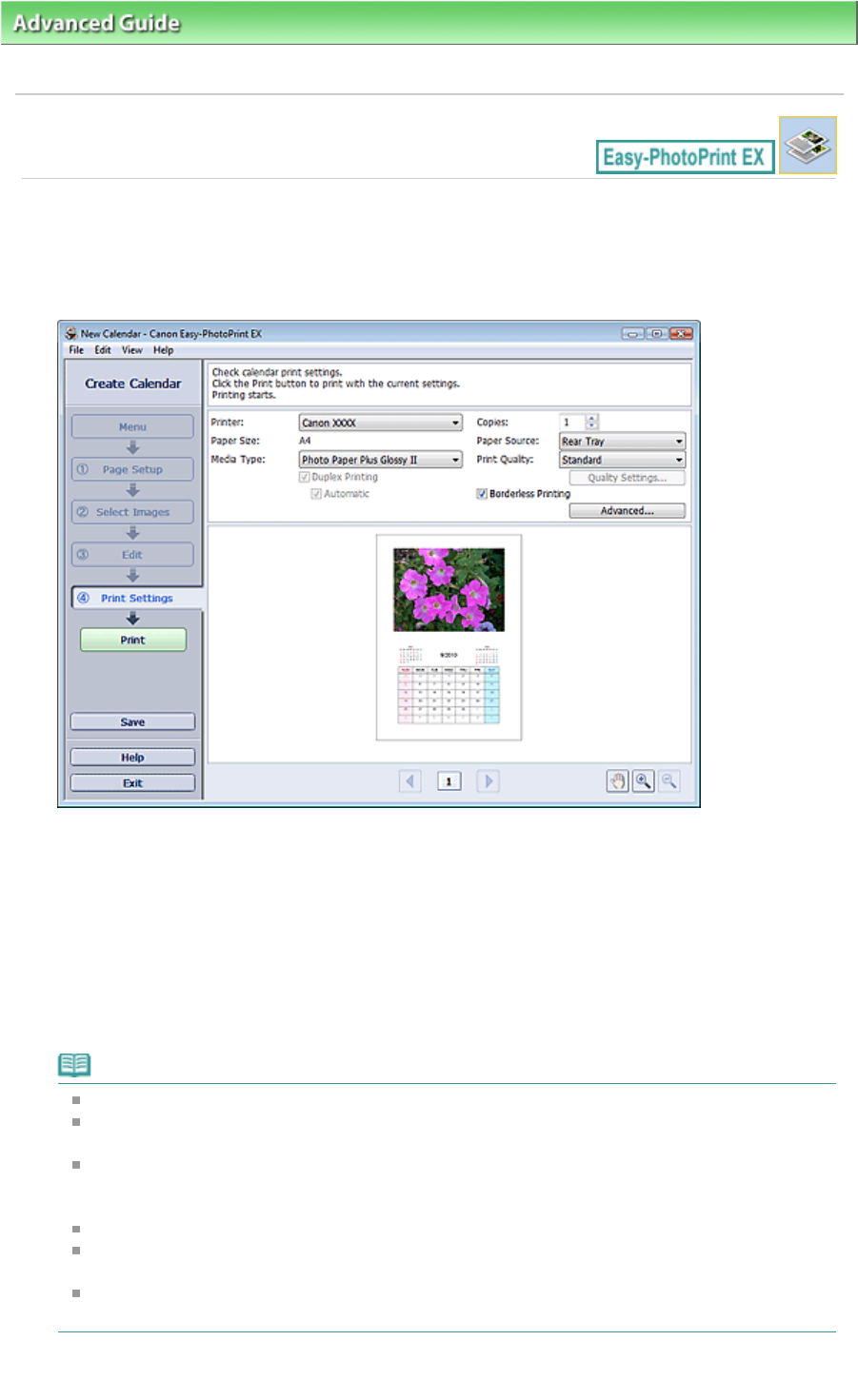Increase the Copies stepper value
Image resolution: width=858 pixels, height=1400 pixels.
tap(592, 418)
